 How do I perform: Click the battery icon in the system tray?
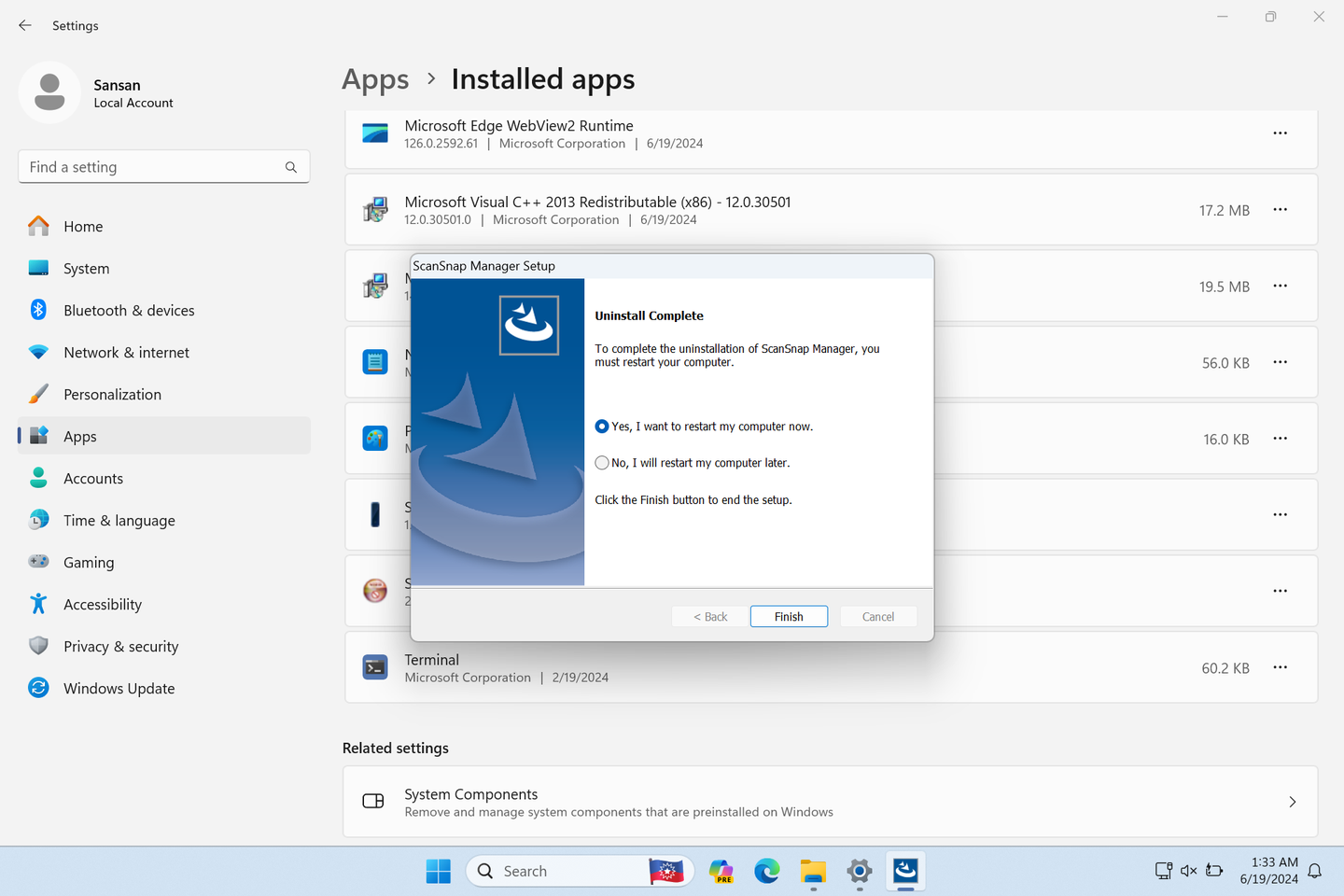tap(1214, 870)
